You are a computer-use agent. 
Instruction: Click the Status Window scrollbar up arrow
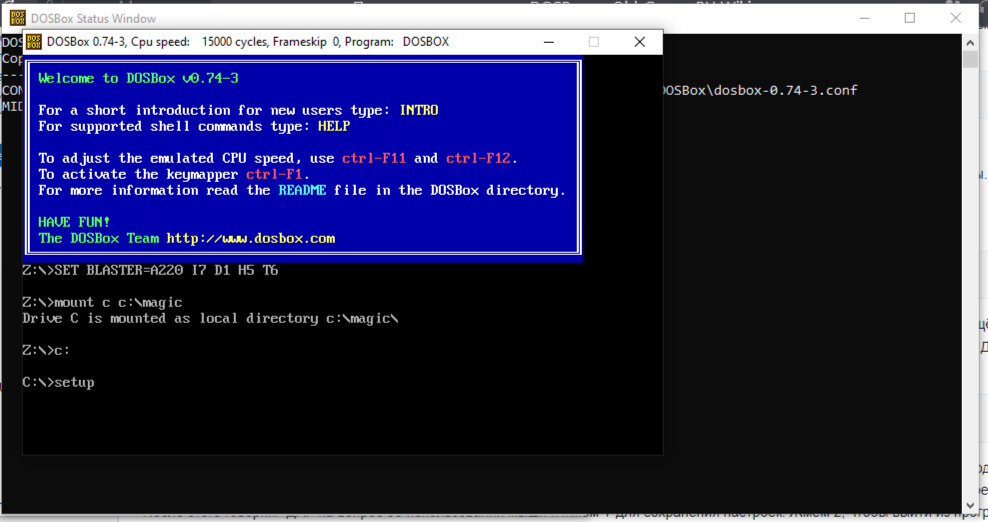(x=970, y=42)
